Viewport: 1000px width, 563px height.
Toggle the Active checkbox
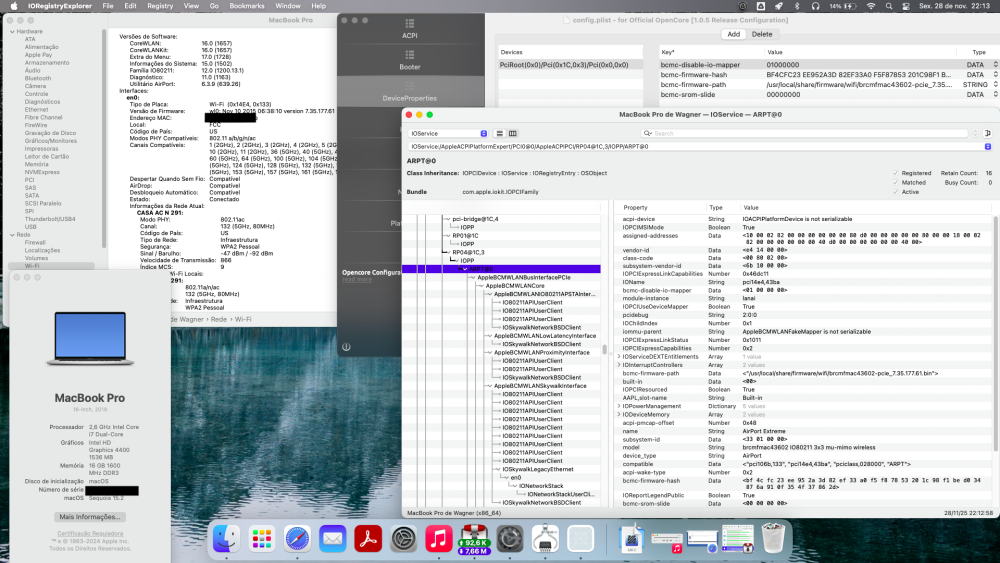895,192
